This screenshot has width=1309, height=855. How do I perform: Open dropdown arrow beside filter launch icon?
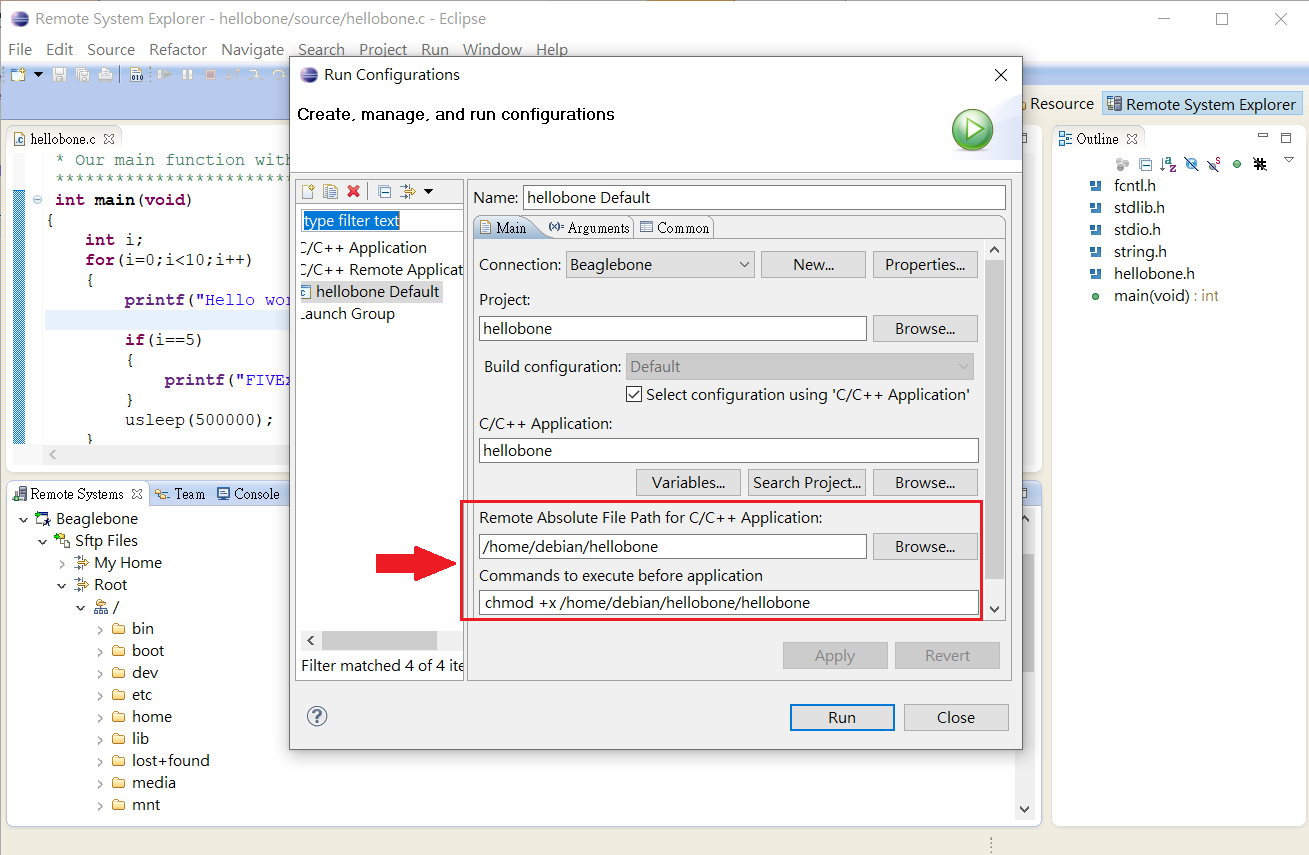click(x=428, y=191)
